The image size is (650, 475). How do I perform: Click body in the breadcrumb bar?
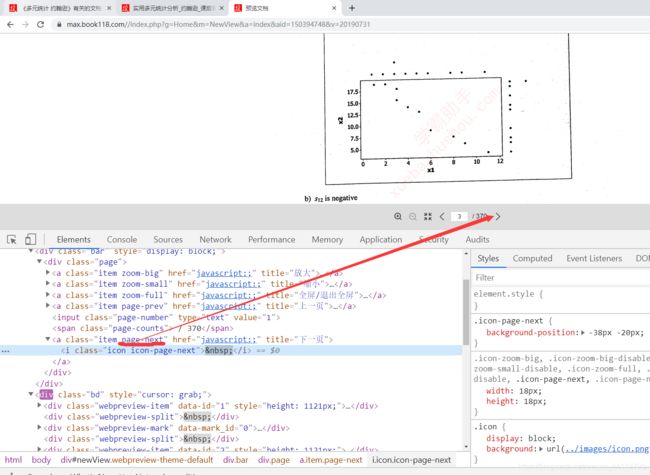(41, 460)
